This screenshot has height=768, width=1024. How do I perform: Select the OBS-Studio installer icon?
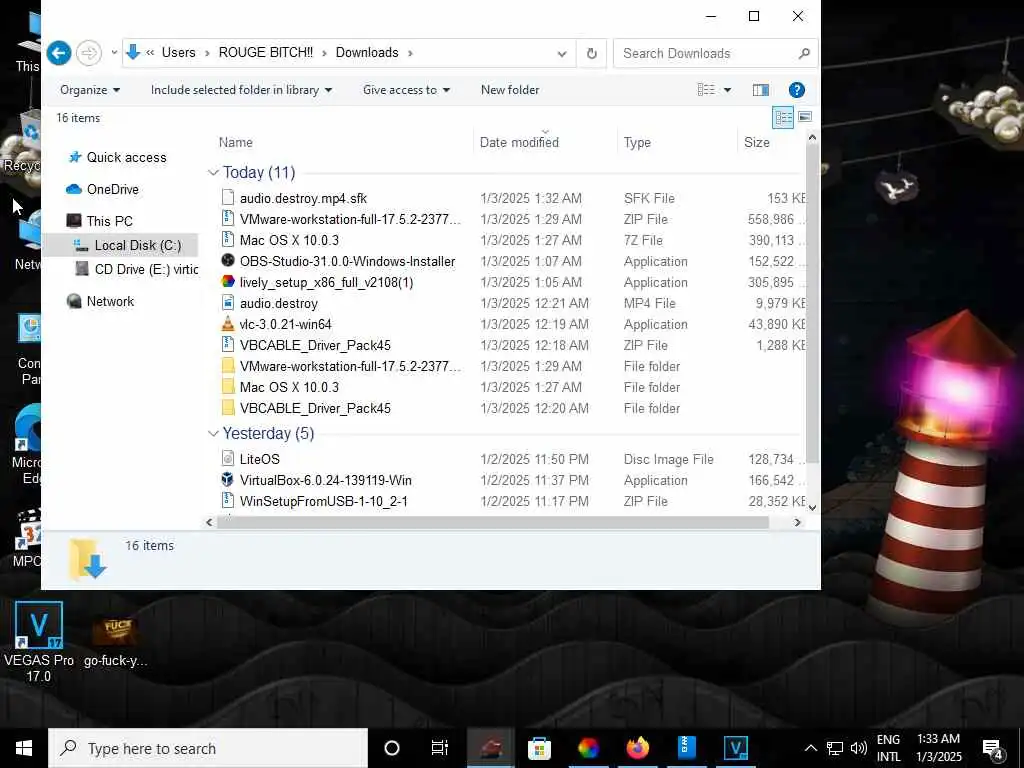click(228, 261)
